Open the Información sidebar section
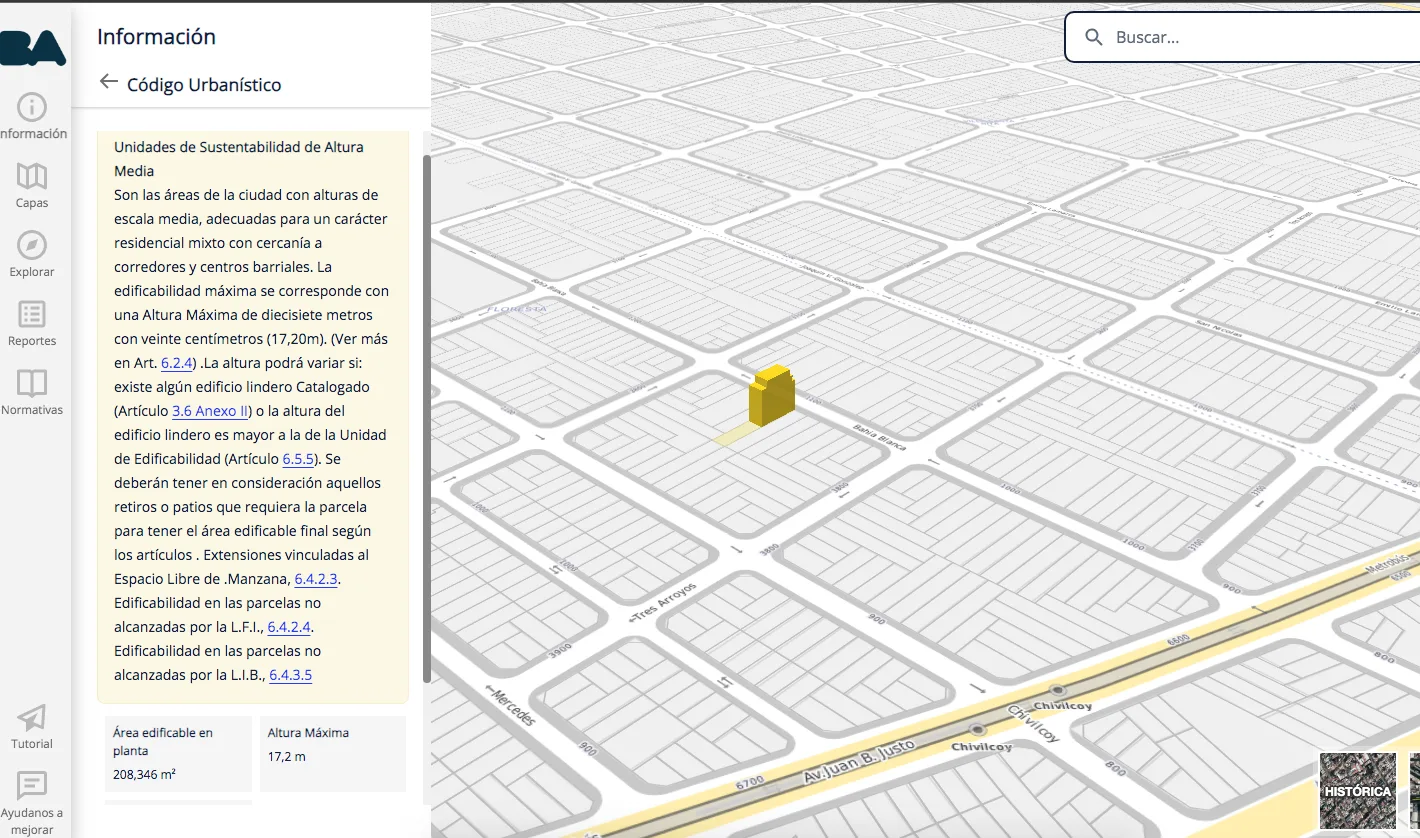 point(32,117)
